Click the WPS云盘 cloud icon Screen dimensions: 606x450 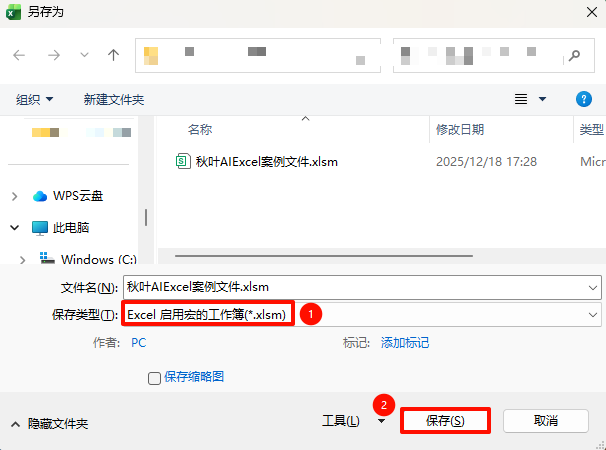click(x=39, y=196)
